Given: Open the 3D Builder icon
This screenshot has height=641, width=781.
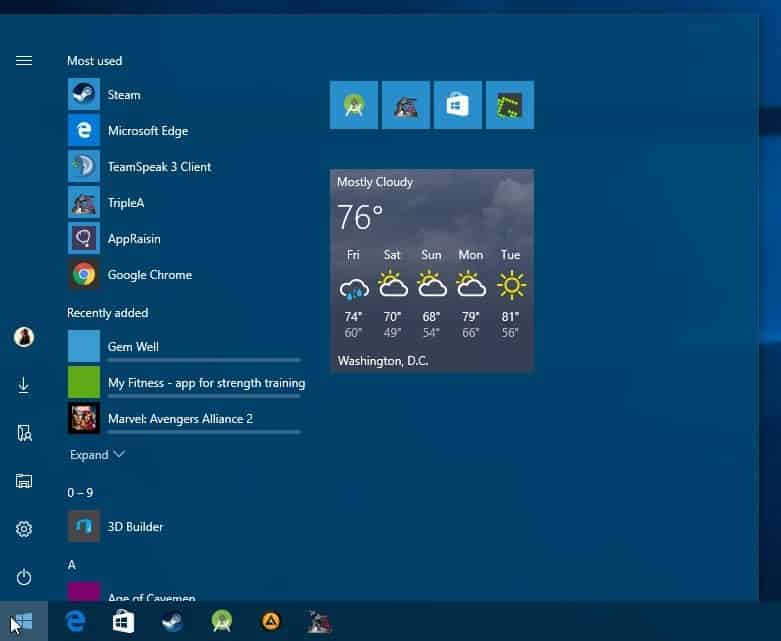Looking at the screenshot, I should 84,526.
